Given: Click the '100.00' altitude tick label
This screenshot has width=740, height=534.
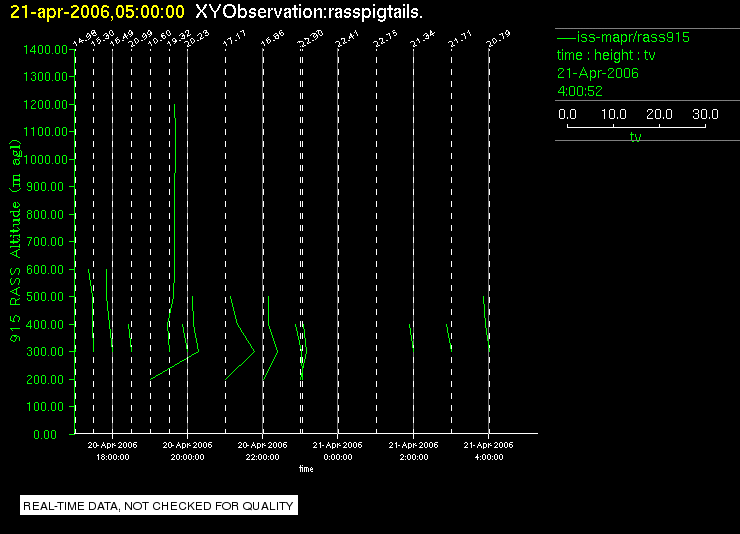Looking at the screenshot, I should (45, 407).
